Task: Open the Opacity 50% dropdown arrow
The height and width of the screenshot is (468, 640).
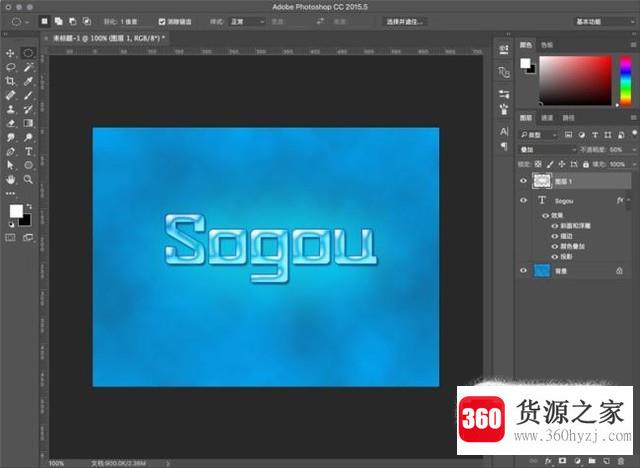Action: (x=634, y=150)
